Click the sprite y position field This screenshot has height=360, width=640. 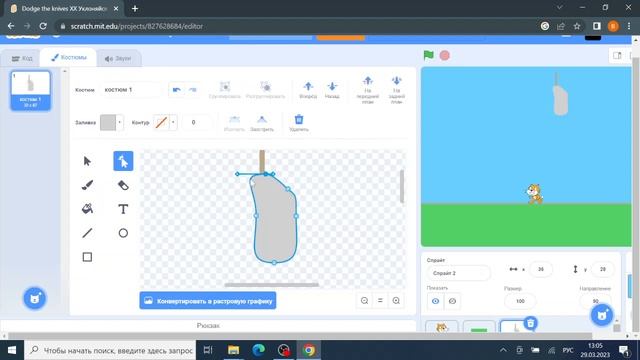tap(602, 269)
